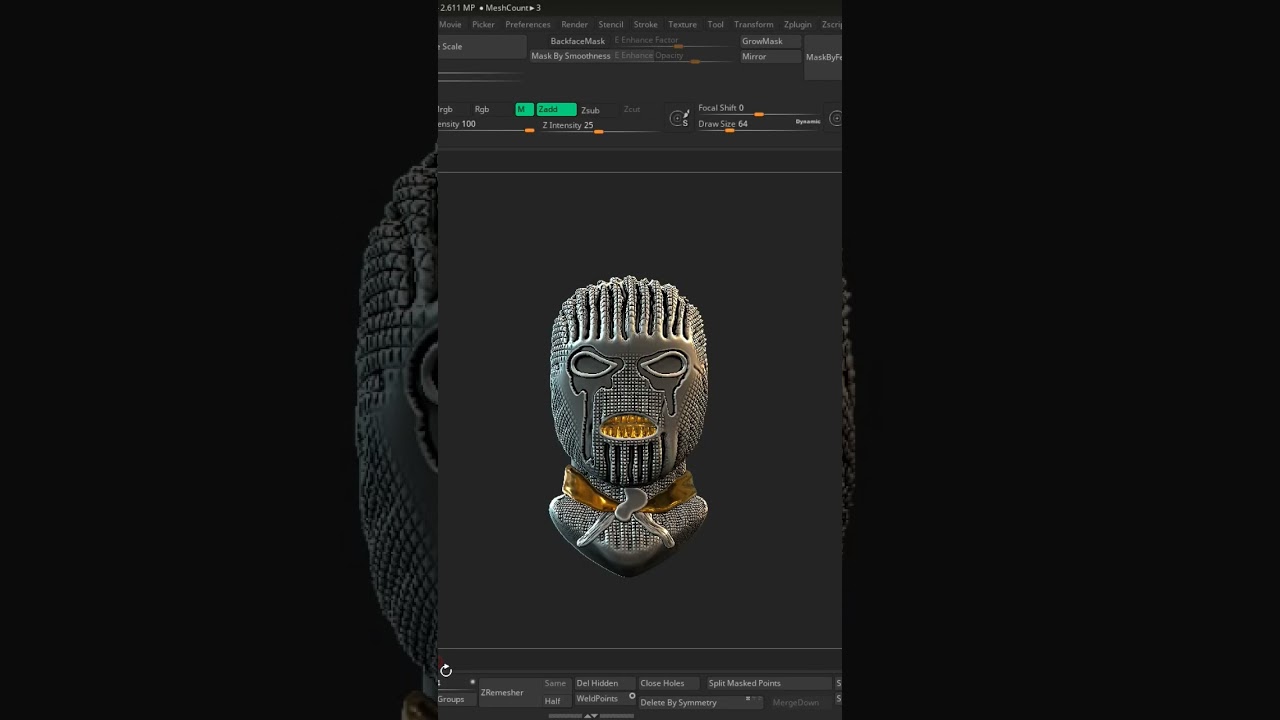The width and height of the screenshot is (1280, 720).
Task: Click the brush stroke S icon
Action: tap(679, 119)
